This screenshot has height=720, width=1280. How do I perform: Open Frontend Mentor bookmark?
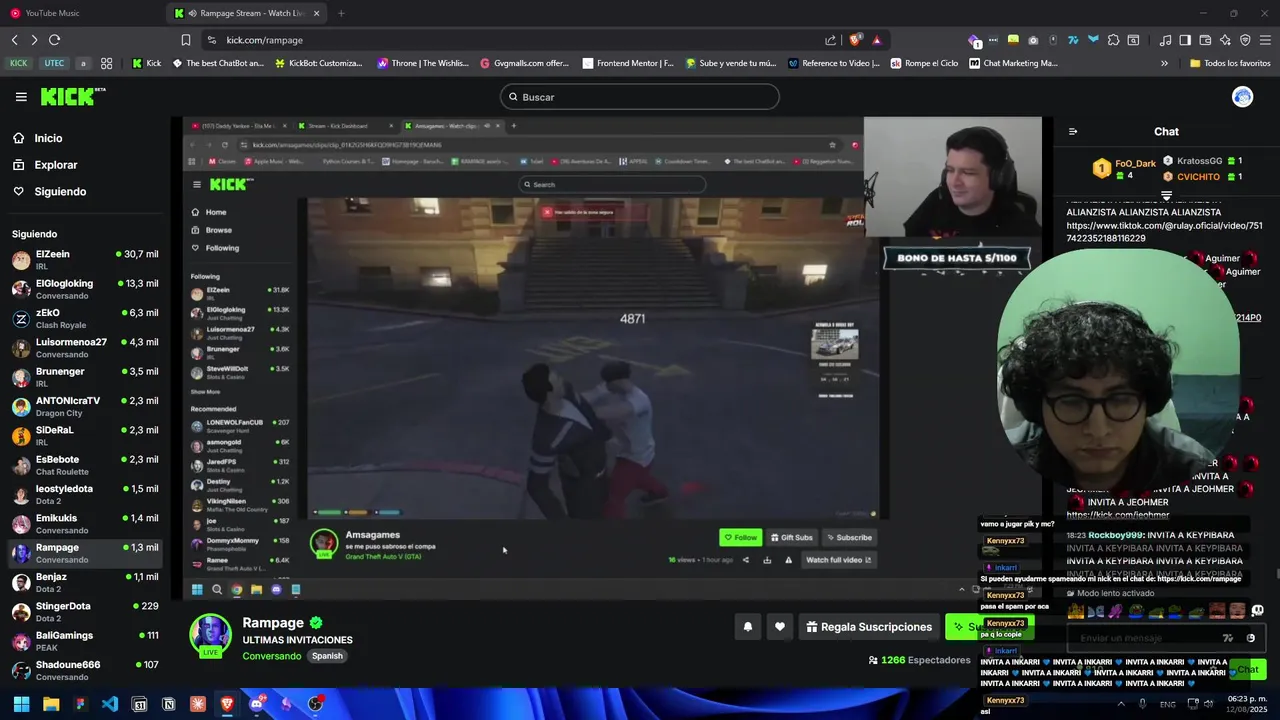[628, 63]
